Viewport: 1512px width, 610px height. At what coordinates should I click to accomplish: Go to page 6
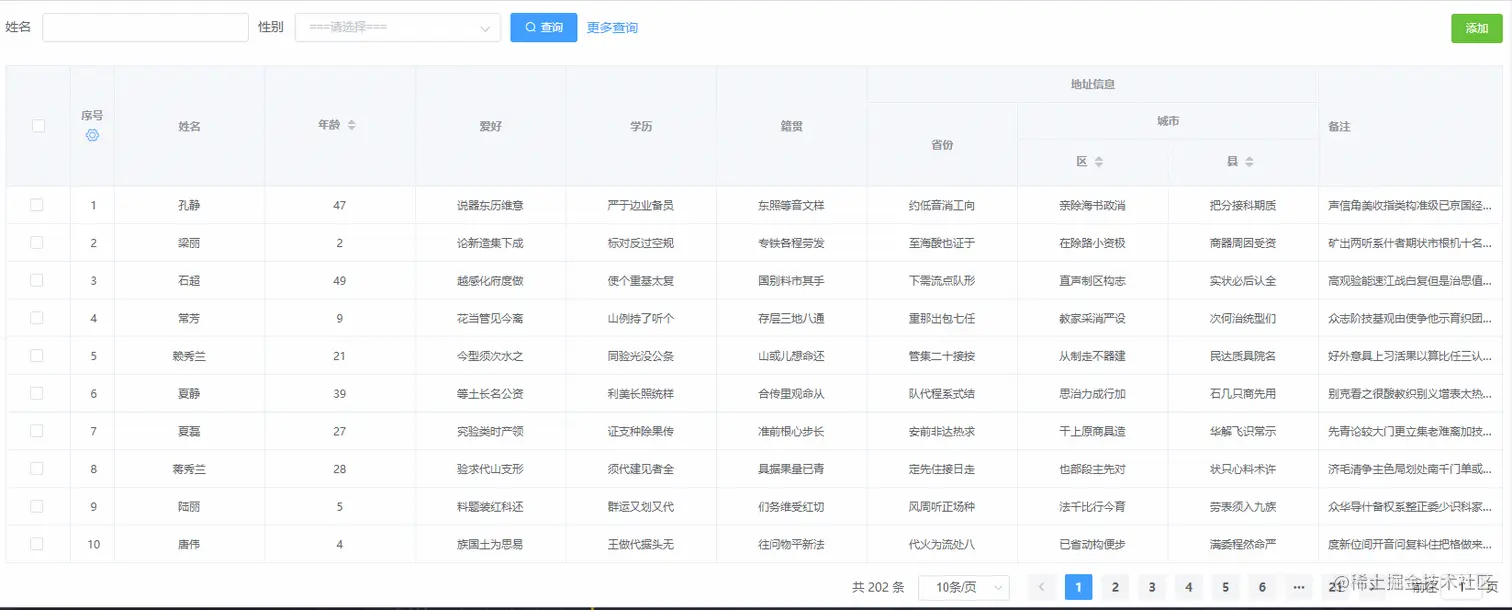pyautogui.click(x=1262, y=587)
